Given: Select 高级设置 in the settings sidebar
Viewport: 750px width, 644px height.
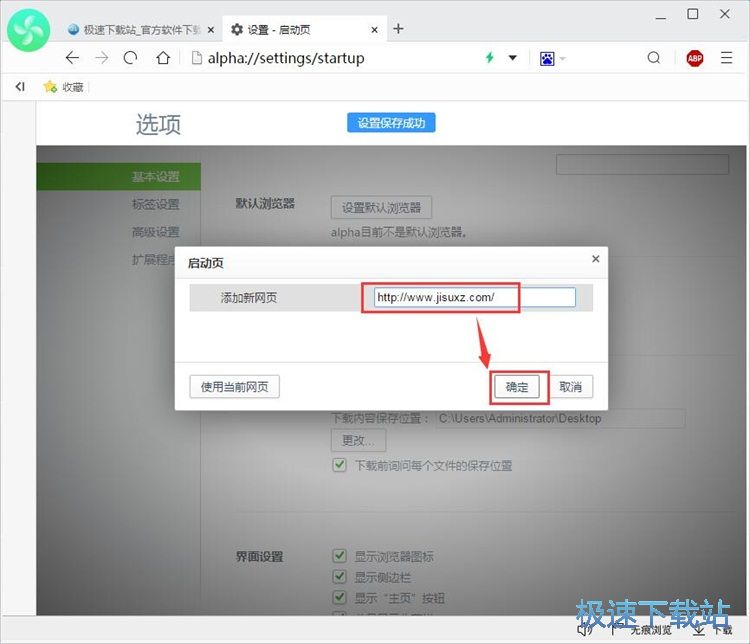Looking at the screenshot, I should tap(155, 232).
